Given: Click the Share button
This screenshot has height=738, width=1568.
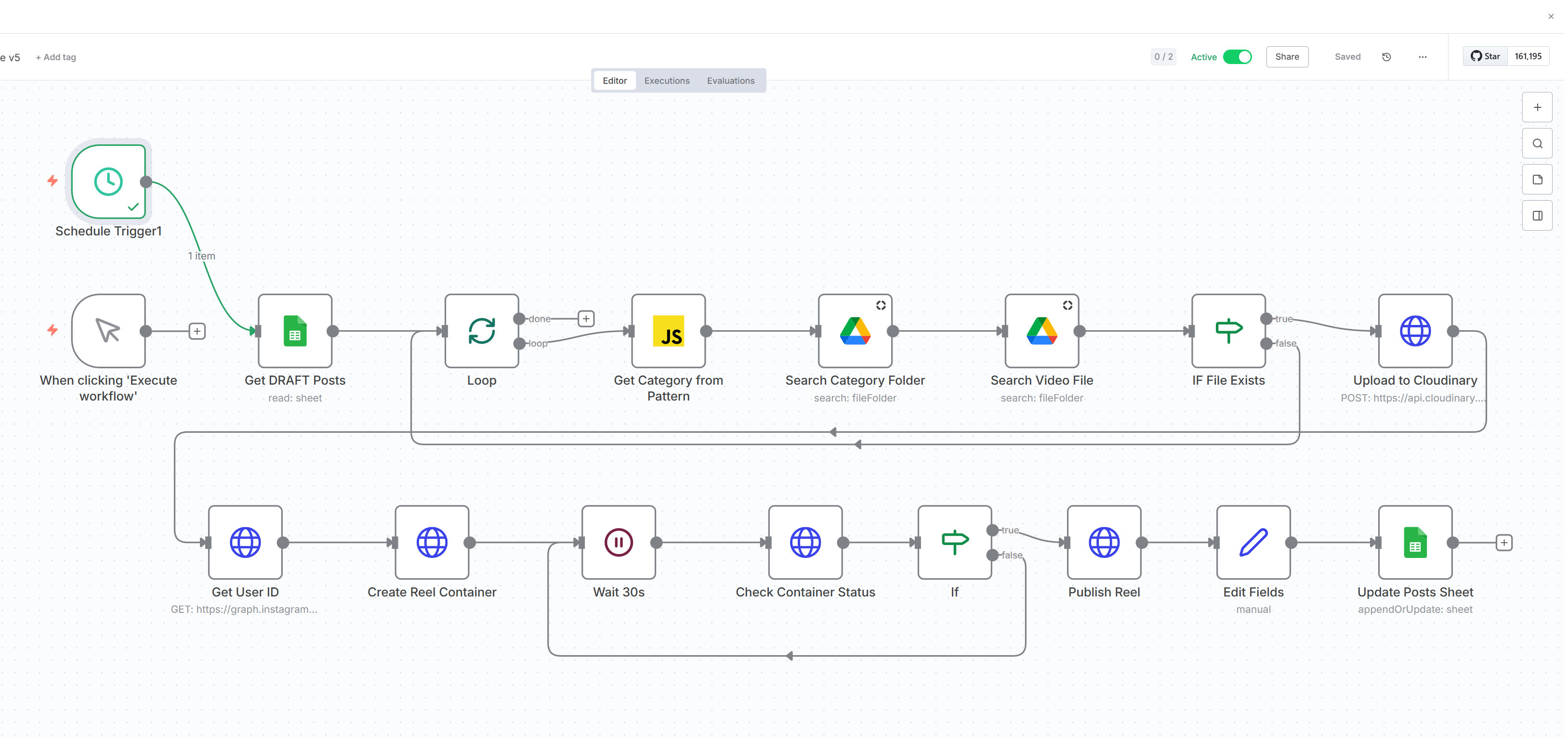Looking at the screenshot, I should (x=1287, y=57).
